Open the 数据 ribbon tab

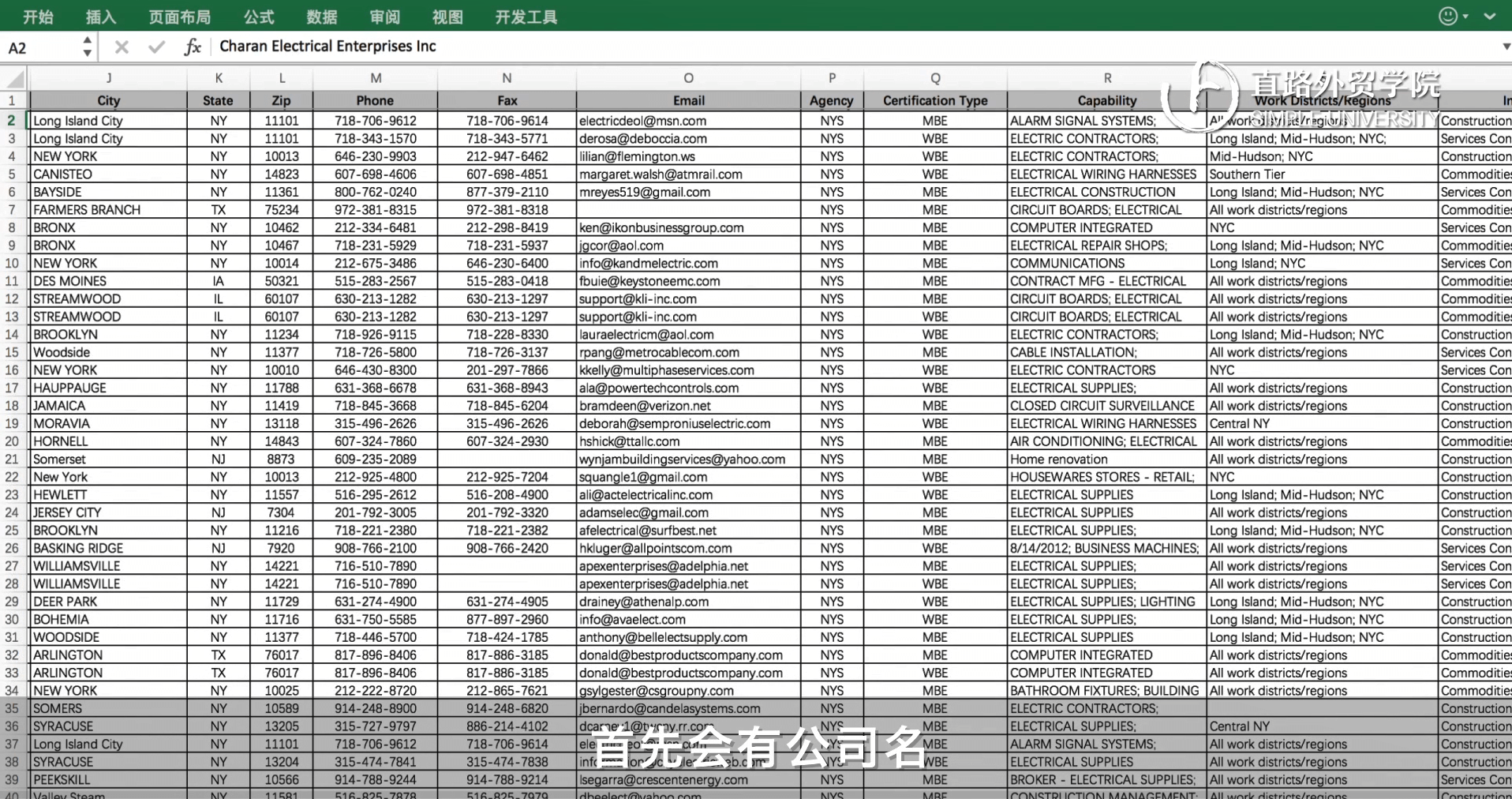click(322, 17)
